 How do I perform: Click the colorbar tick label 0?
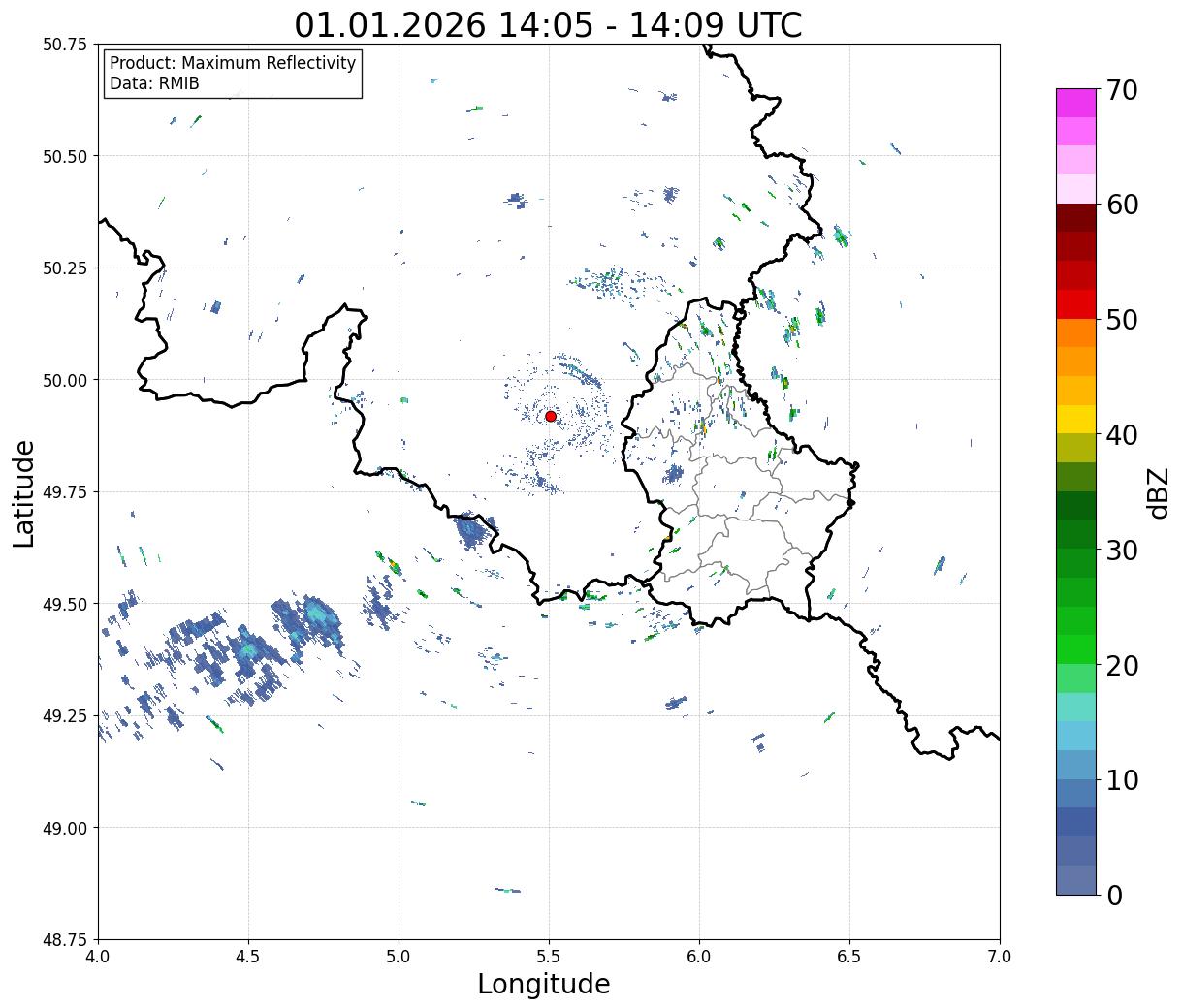click(x=1114, y=895)
